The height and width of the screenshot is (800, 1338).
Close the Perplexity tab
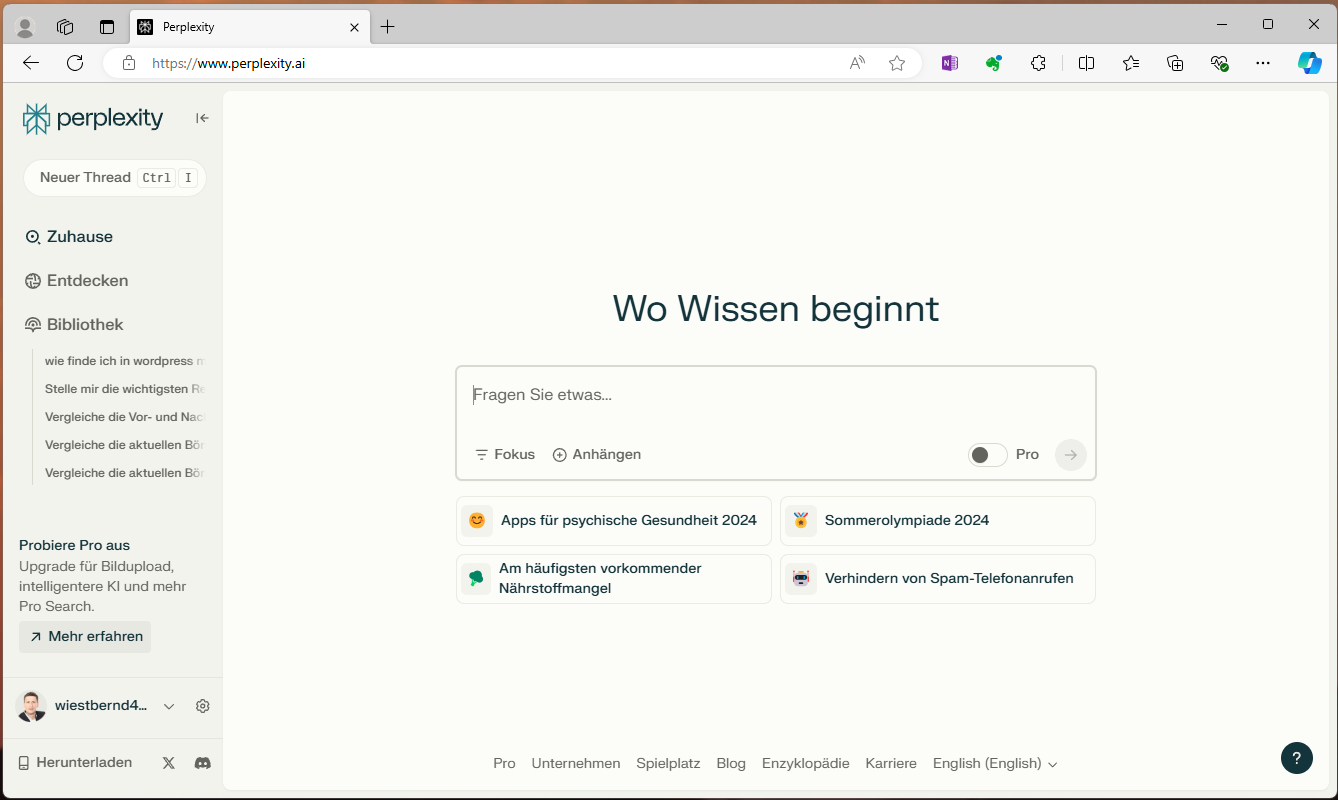tap(354, 27)
